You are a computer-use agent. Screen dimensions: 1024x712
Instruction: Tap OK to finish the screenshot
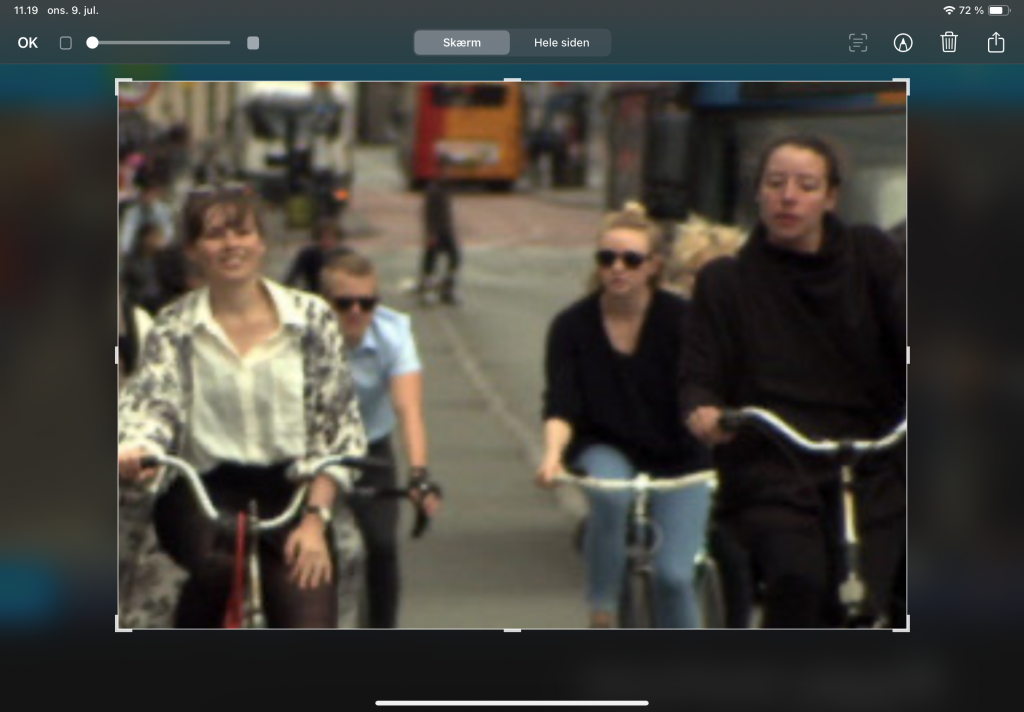click(27, 43)
